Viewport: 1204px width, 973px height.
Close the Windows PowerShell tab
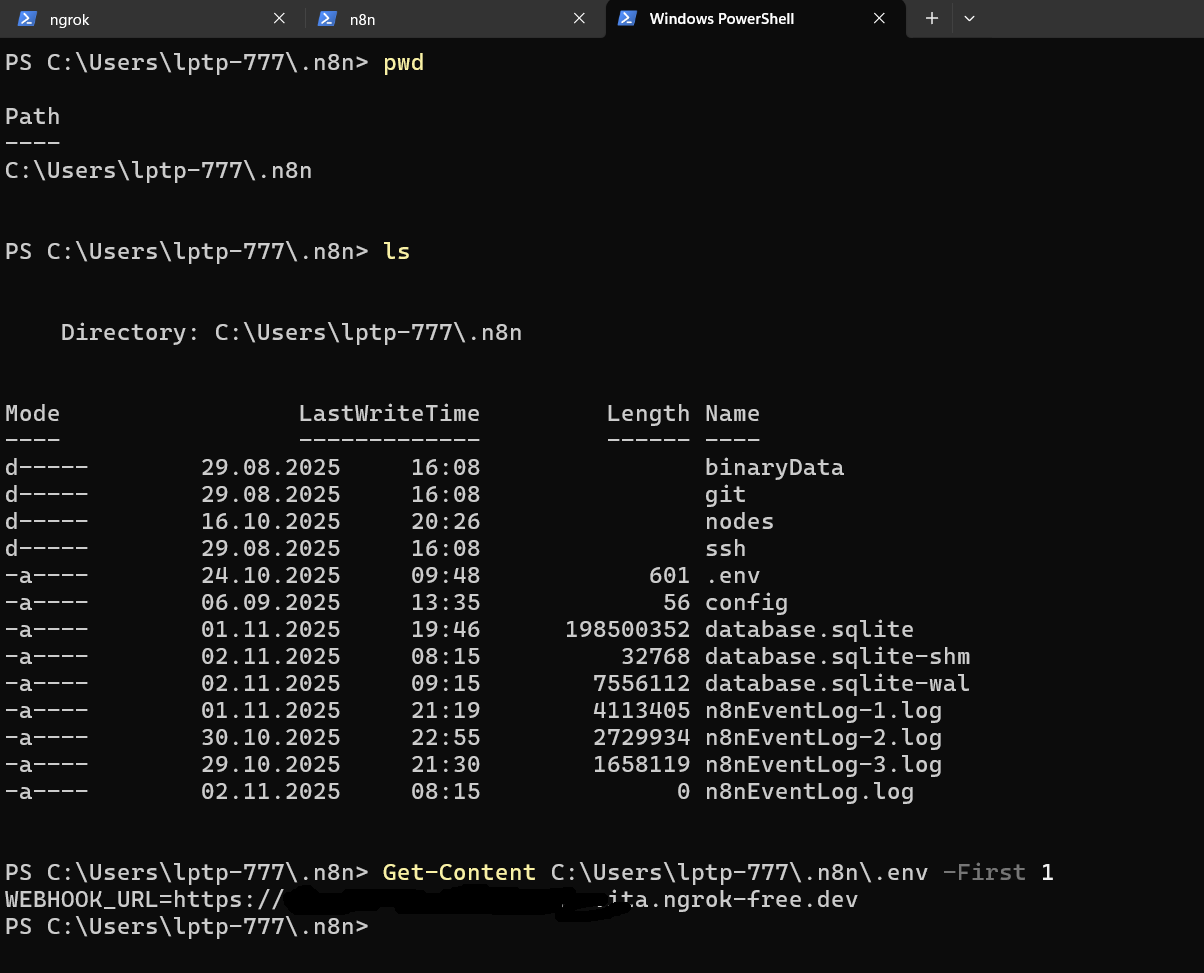(x=880, y=18)
